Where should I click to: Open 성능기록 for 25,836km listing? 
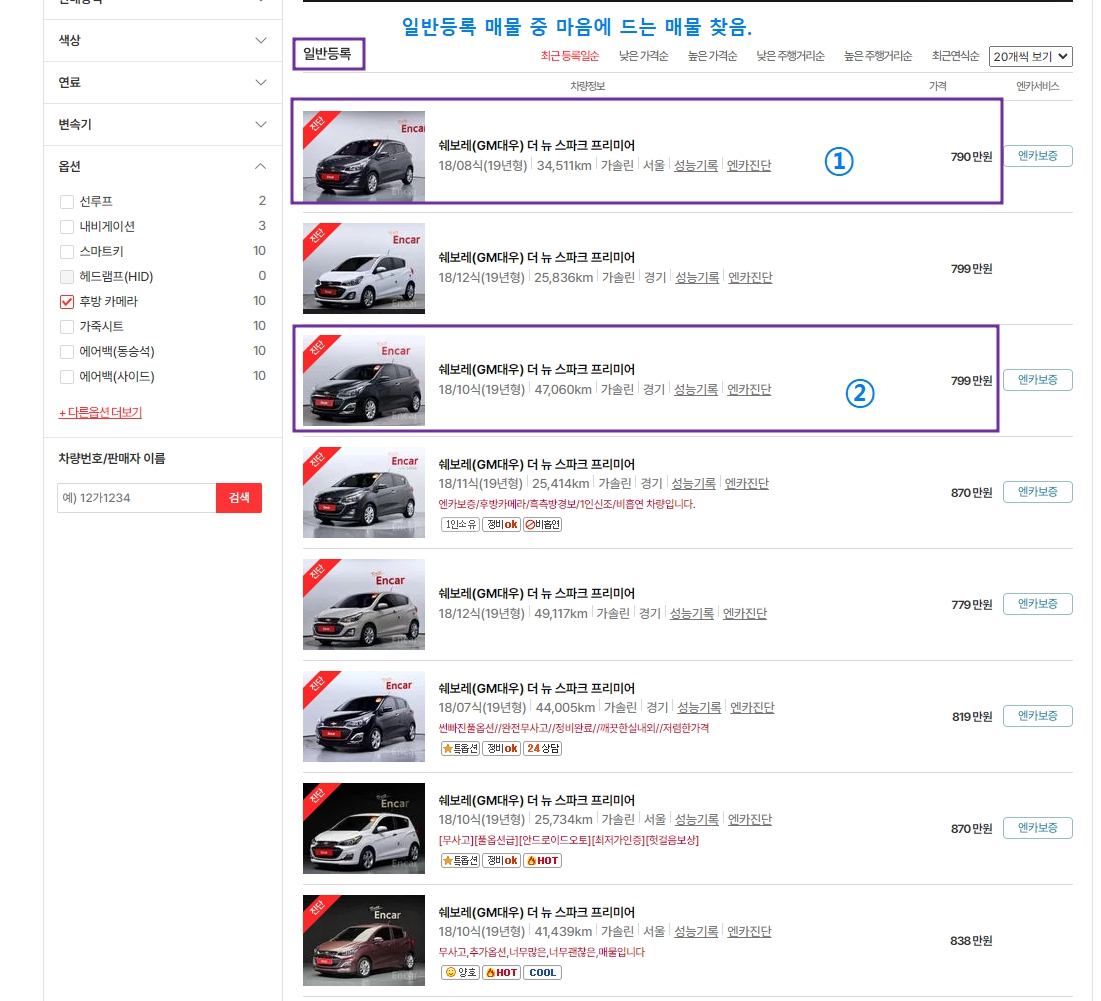(x=697, y=278)
